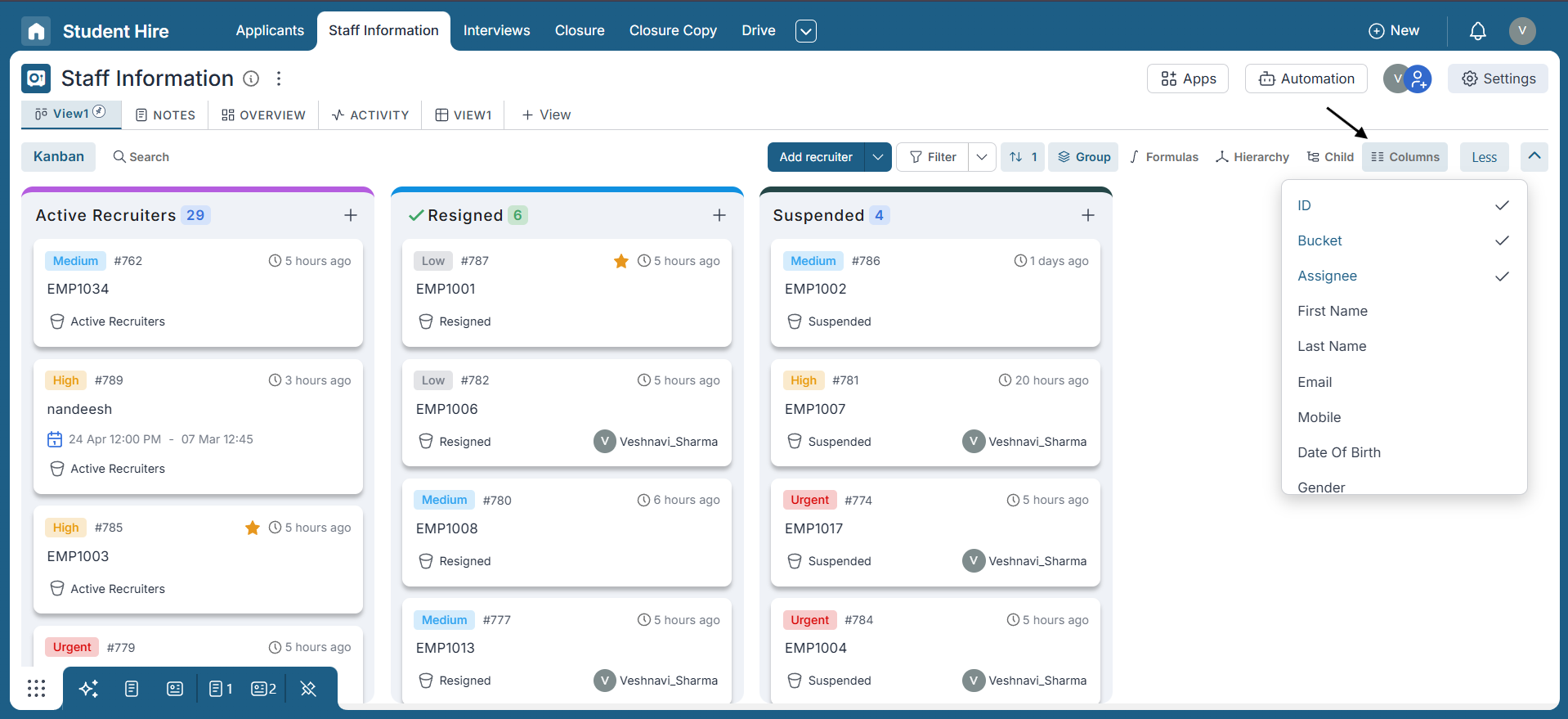This screenshot has height=719, width=1568.
Task: Enable the Email column
Action: pos(1404,382)
